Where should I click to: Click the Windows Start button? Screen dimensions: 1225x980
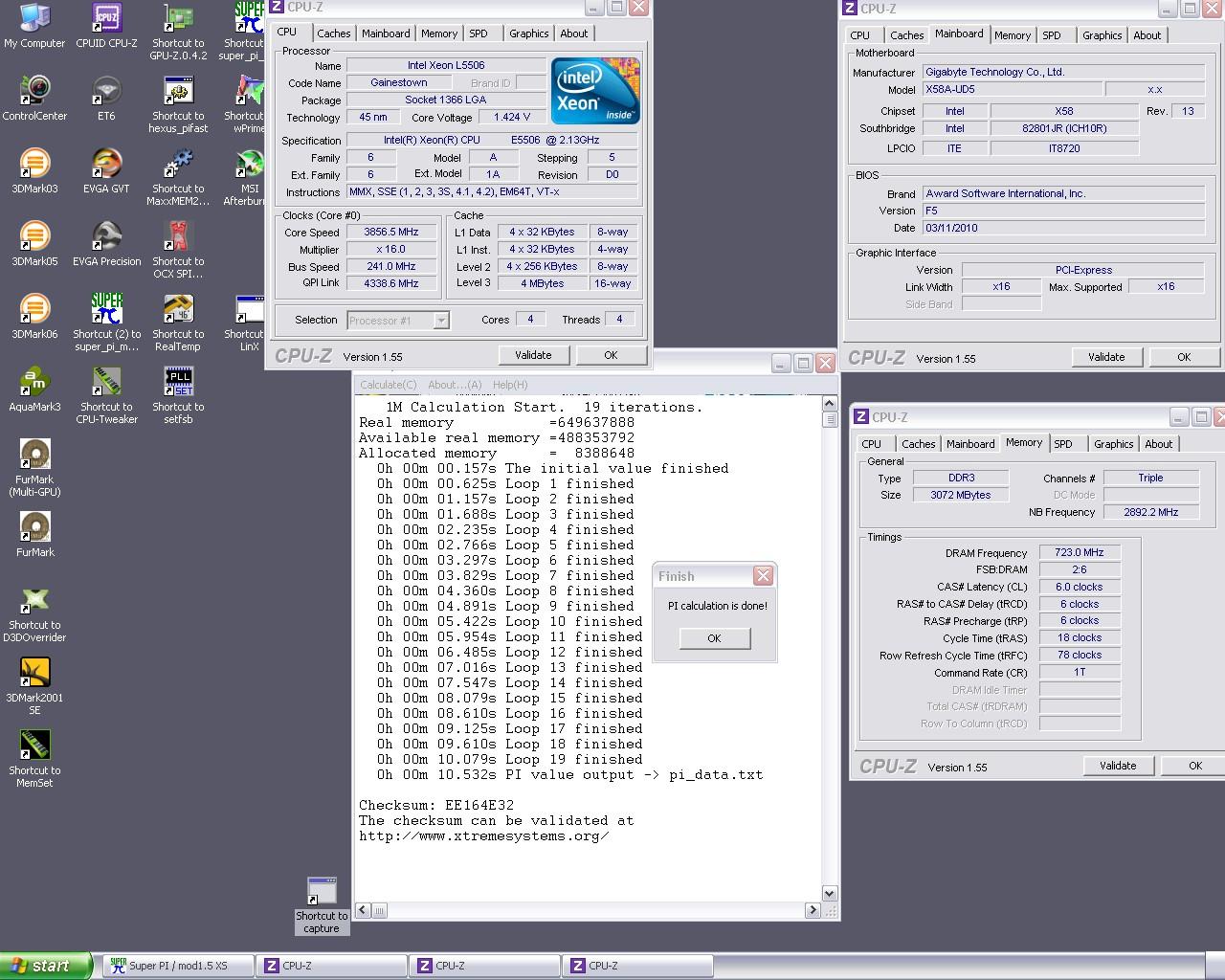pyautogui.click(x=46, y=966)
